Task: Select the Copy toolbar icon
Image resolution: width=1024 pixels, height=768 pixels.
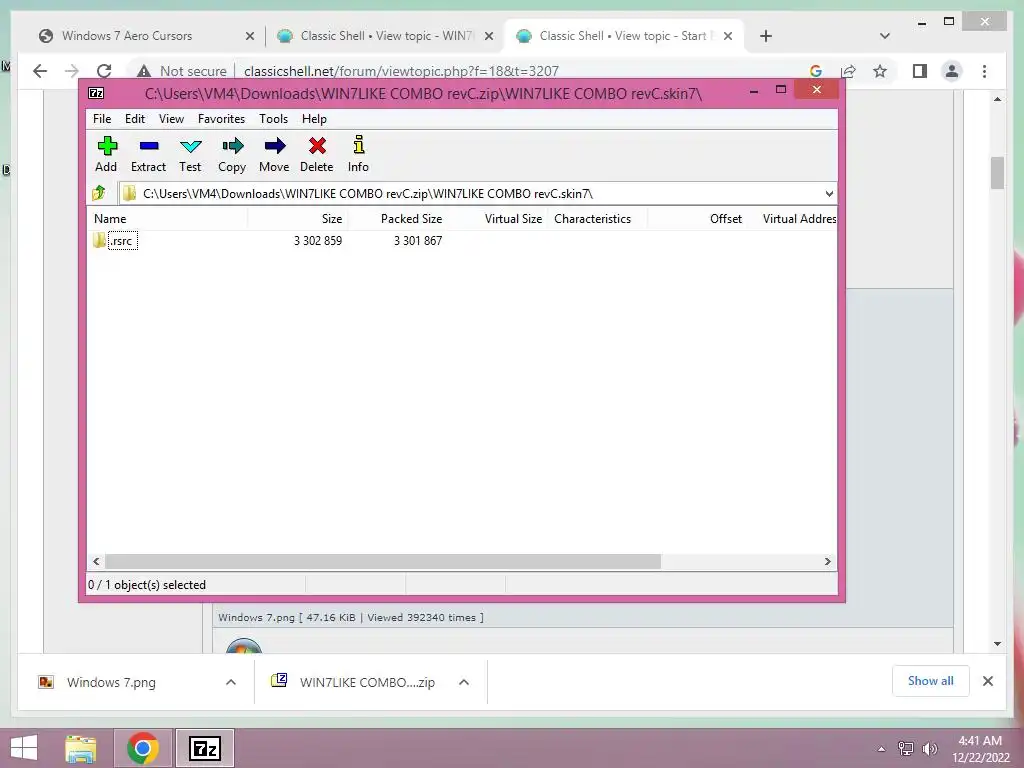Action: click(x=232, y=154)
